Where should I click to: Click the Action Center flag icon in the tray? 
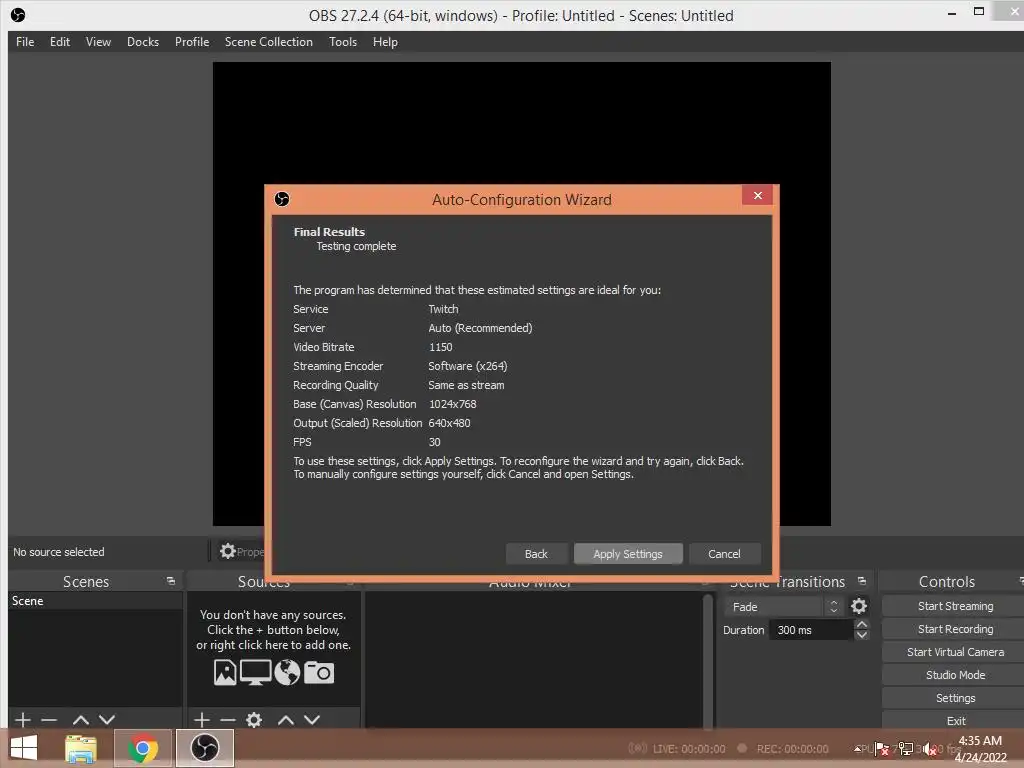[x=882, y=749]
